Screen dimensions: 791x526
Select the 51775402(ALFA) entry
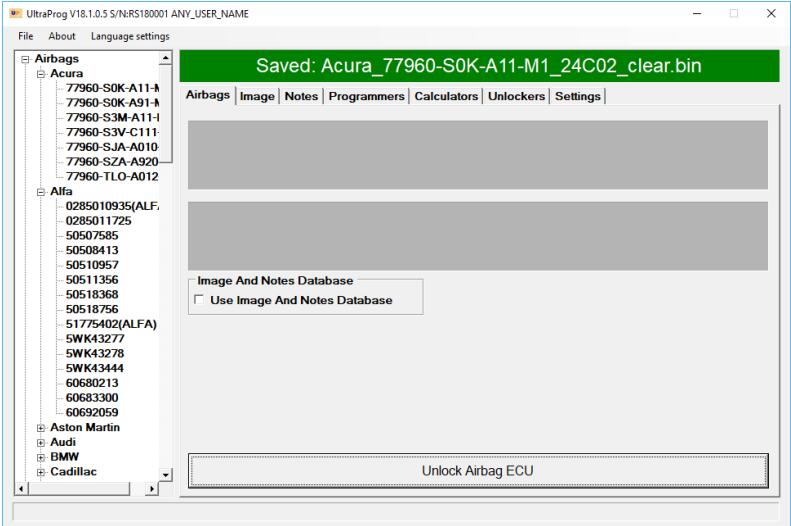click(111, 324)
